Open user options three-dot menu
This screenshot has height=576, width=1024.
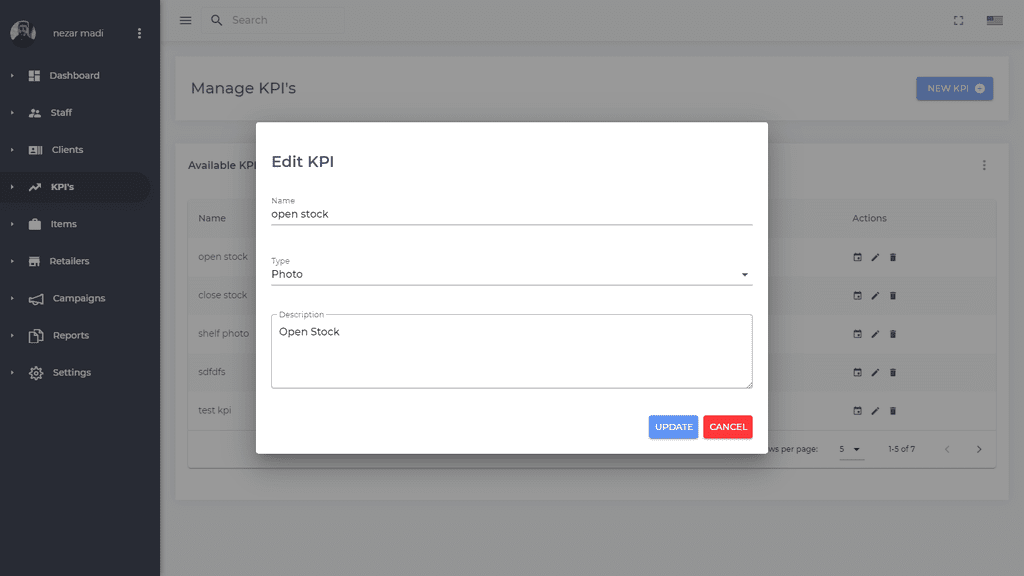[139, 33]
